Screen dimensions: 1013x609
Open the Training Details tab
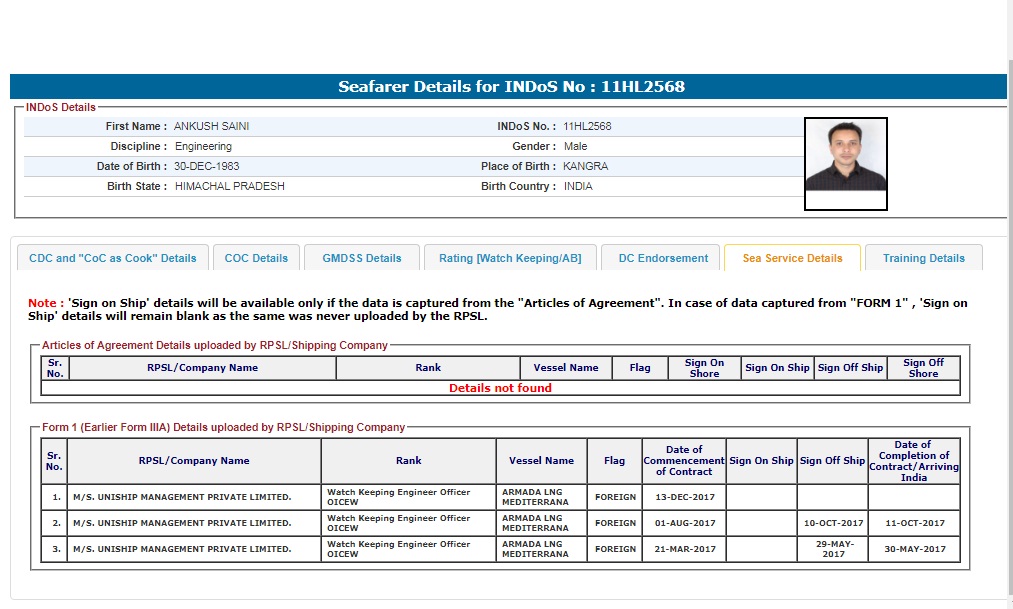[923, 258]
